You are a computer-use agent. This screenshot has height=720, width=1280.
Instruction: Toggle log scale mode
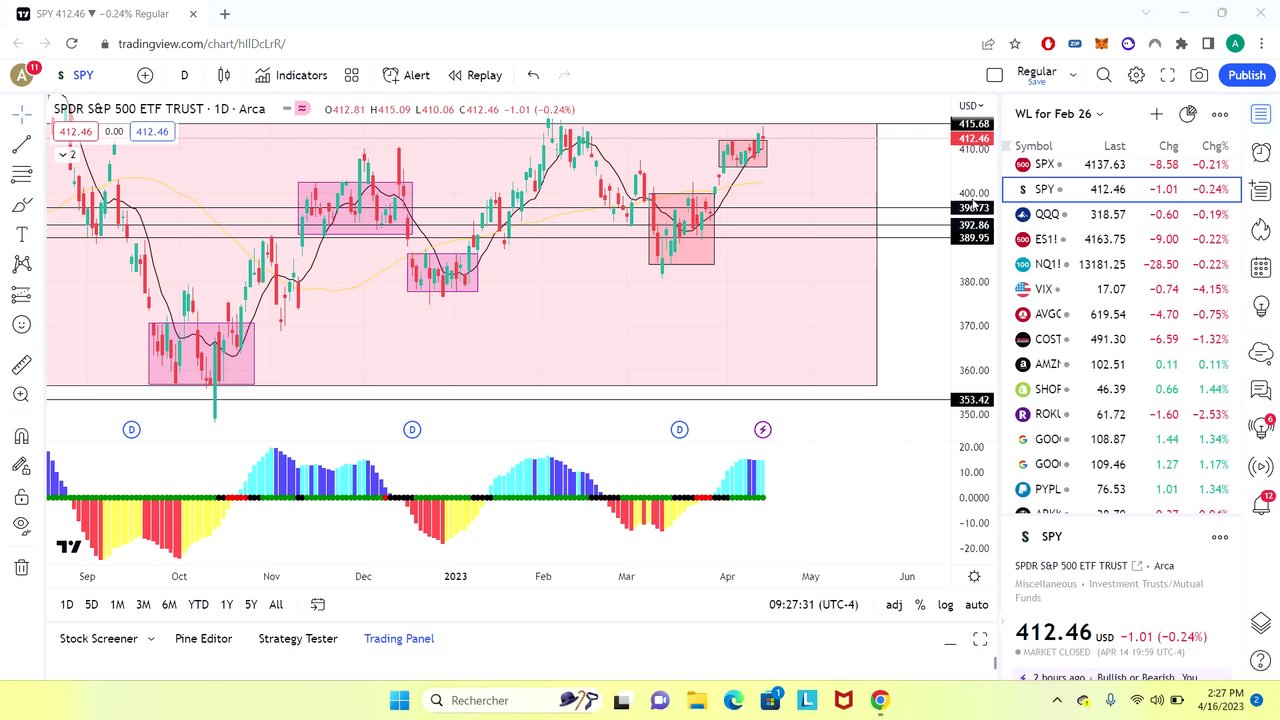tap(946, 604)
